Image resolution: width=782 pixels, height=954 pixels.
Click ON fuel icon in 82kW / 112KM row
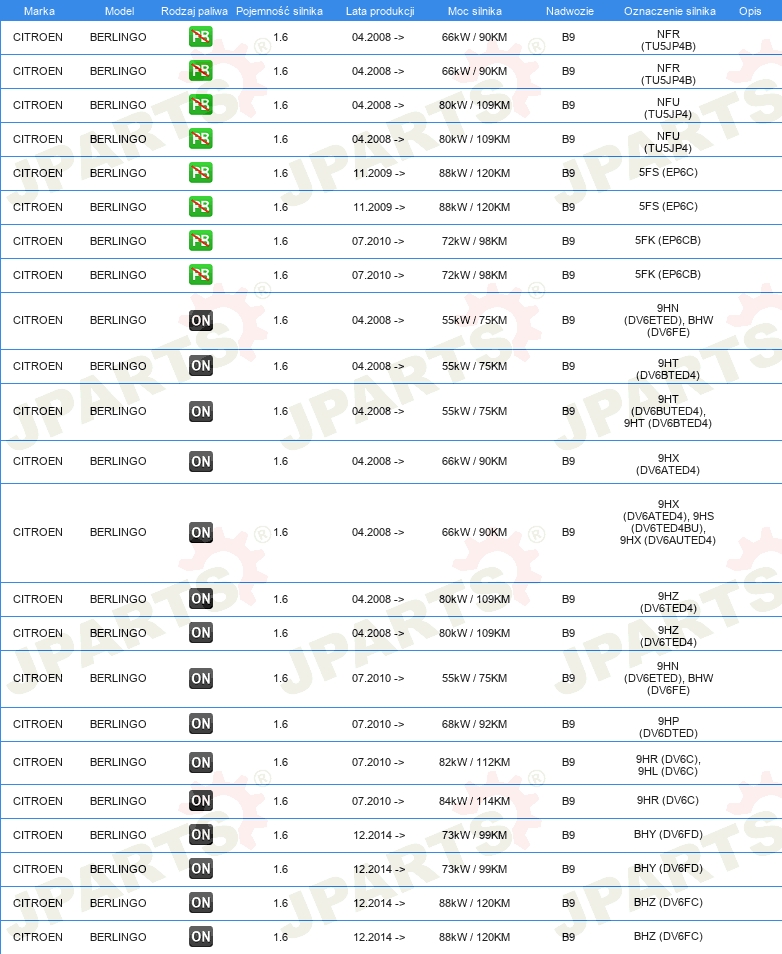201,762
